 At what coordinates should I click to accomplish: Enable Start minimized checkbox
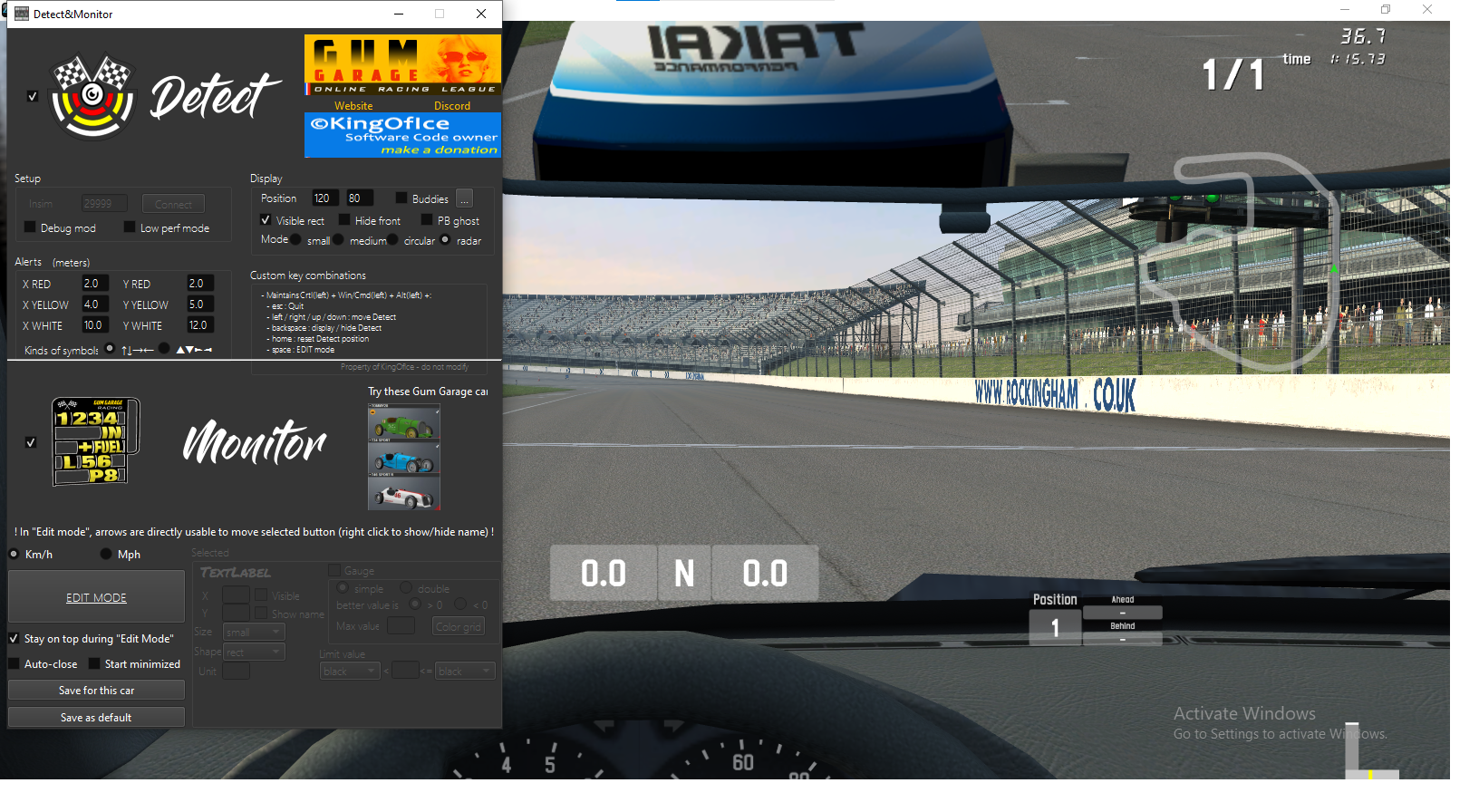pos(94,663)
